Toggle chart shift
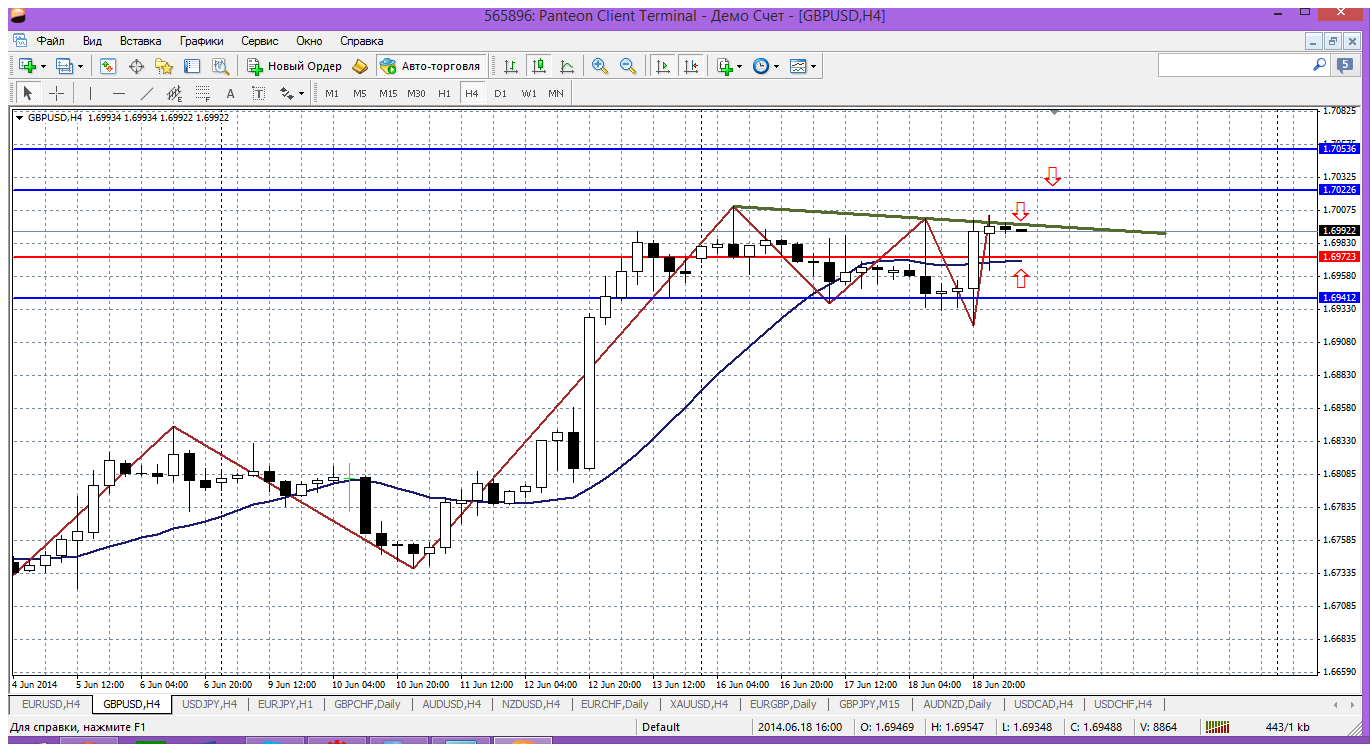Image resolution: width=1370 pixels, height=744 pixels. (x=690, y=66)
